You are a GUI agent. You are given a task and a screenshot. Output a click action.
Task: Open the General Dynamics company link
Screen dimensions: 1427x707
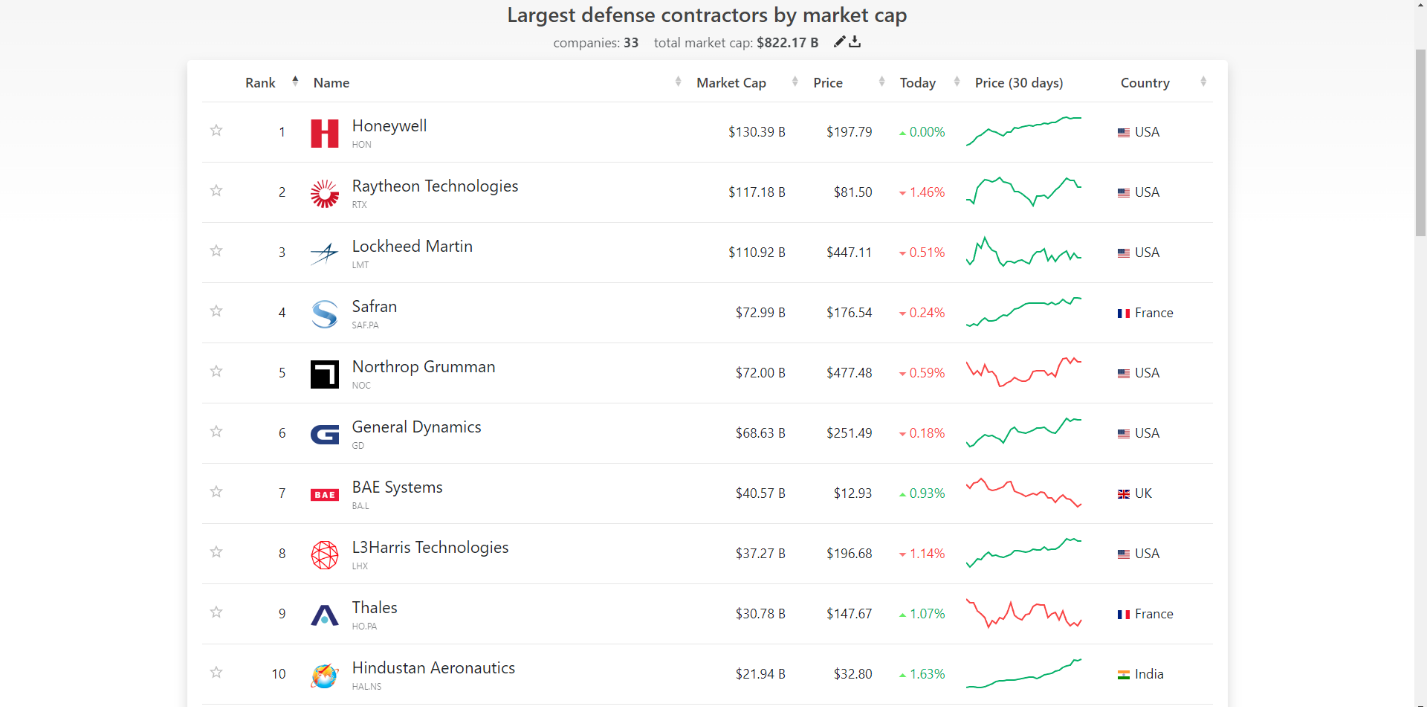pyautogui.click(x=416, y=427)
